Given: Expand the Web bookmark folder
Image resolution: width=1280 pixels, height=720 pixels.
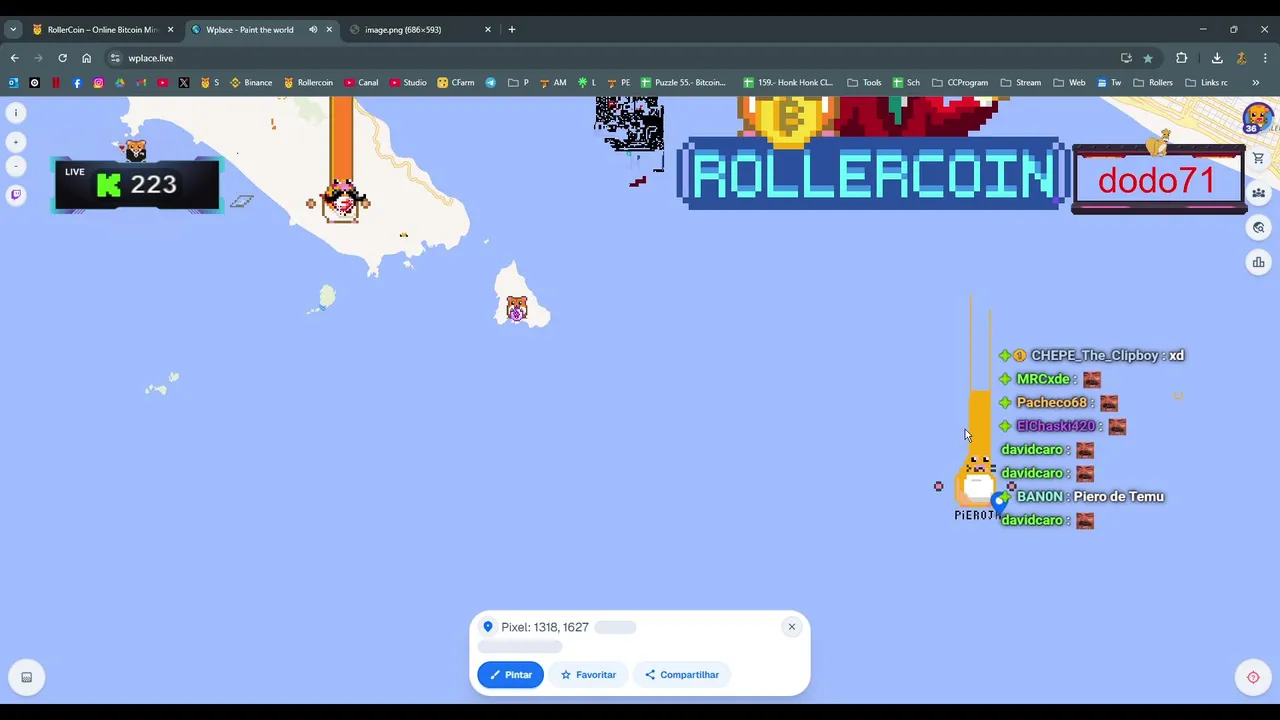Looking at the screenshot, I should (x=1069, y=83).
